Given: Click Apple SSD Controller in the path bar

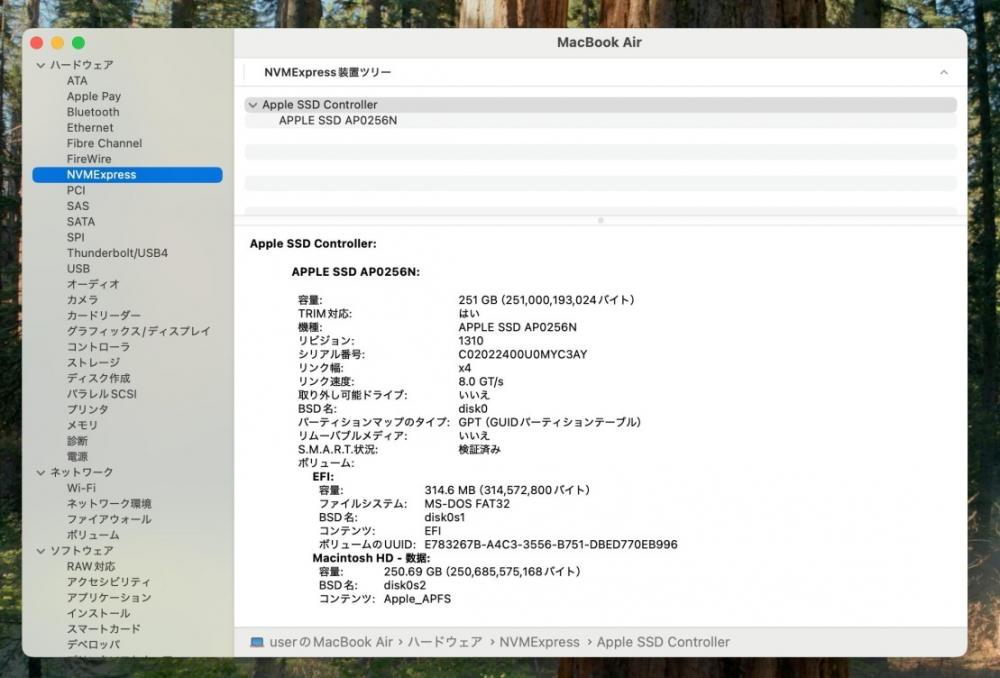Looking at the screenshot, I should pos(663,642).
